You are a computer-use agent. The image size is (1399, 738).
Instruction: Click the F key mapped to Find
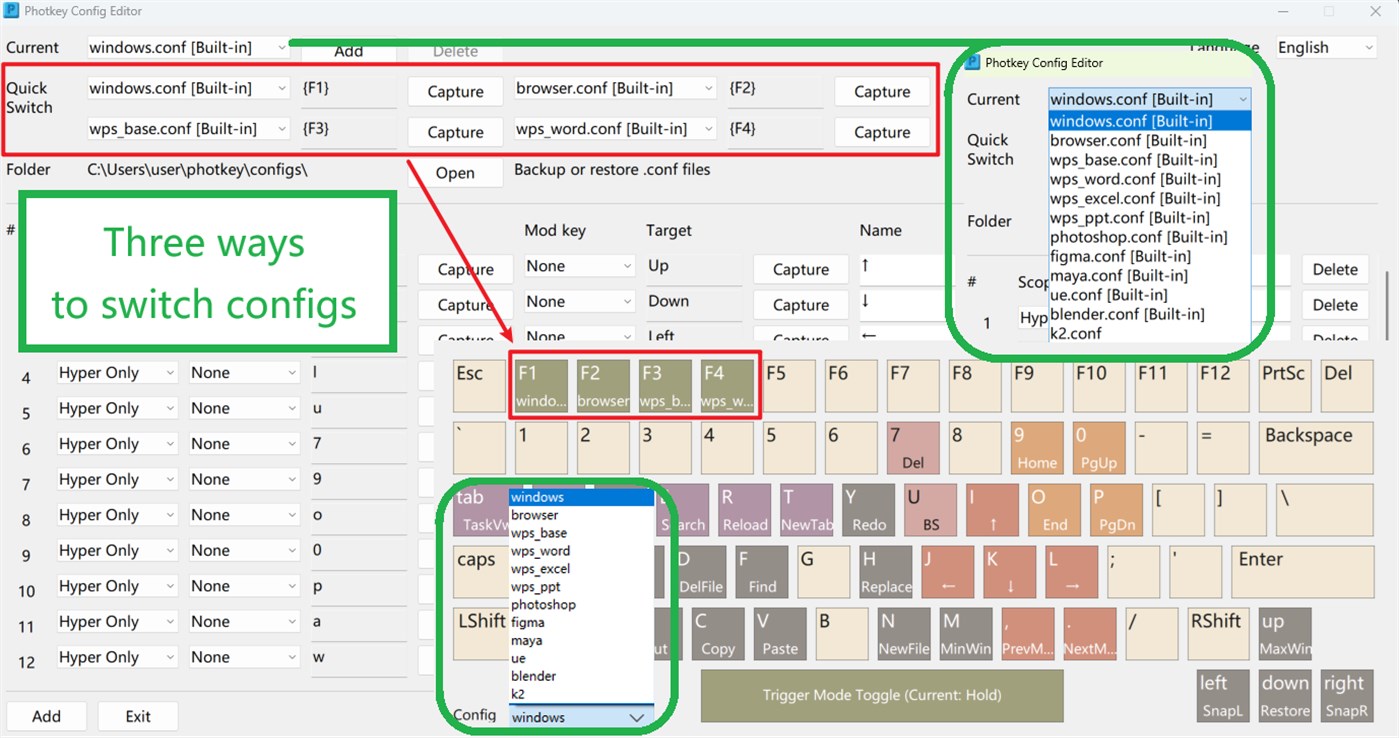click(761, 572)
